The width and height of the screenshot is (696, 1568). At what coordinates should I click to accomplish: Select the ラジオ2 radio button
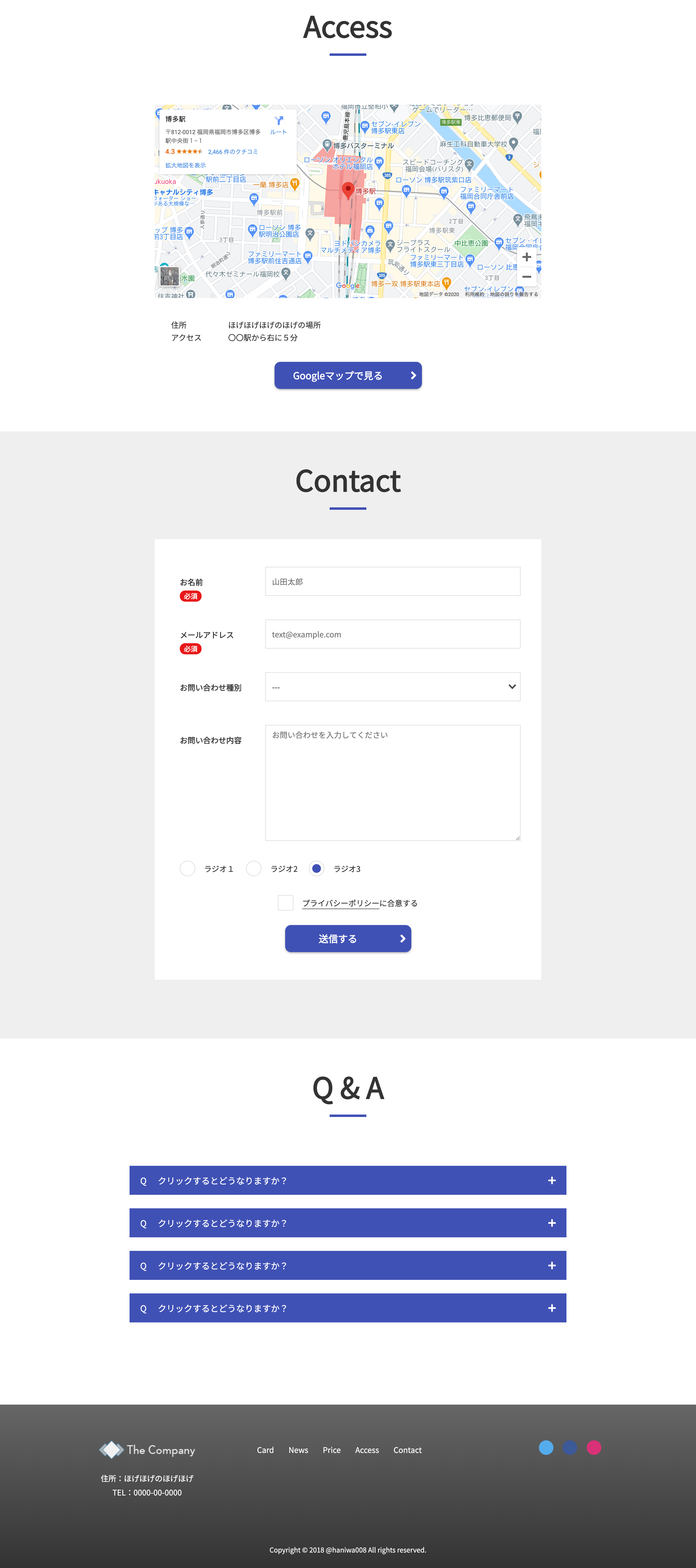coord(254,869)
